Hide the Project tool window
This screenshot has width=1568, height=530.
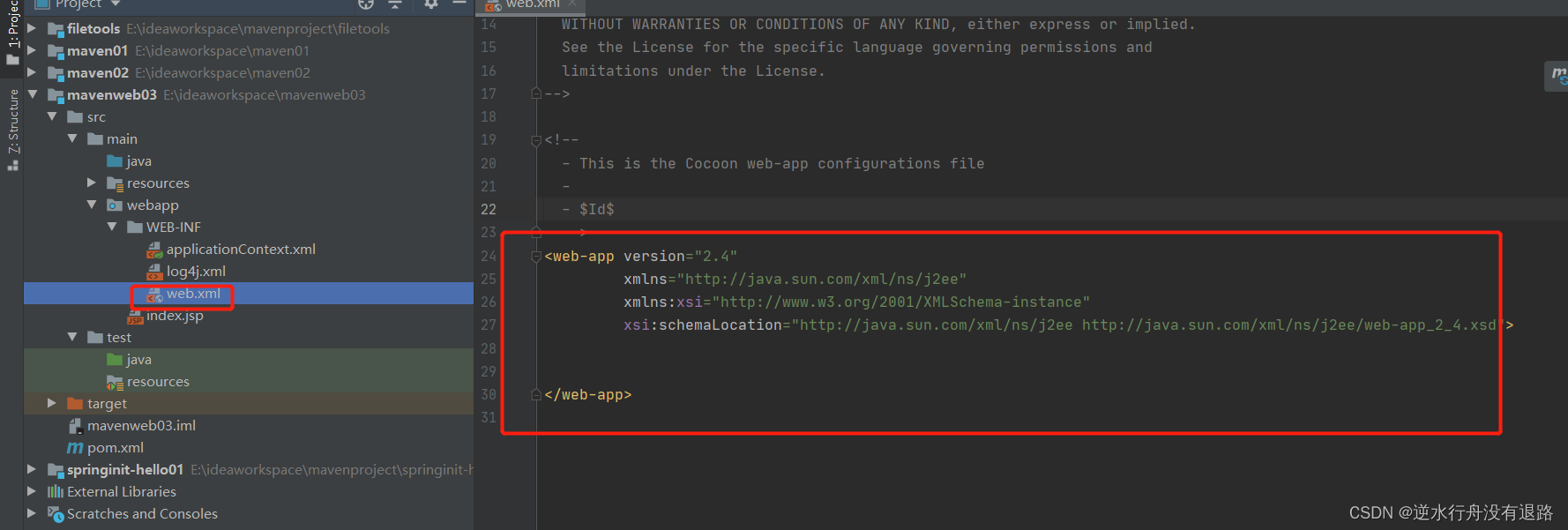pos(459,4)
